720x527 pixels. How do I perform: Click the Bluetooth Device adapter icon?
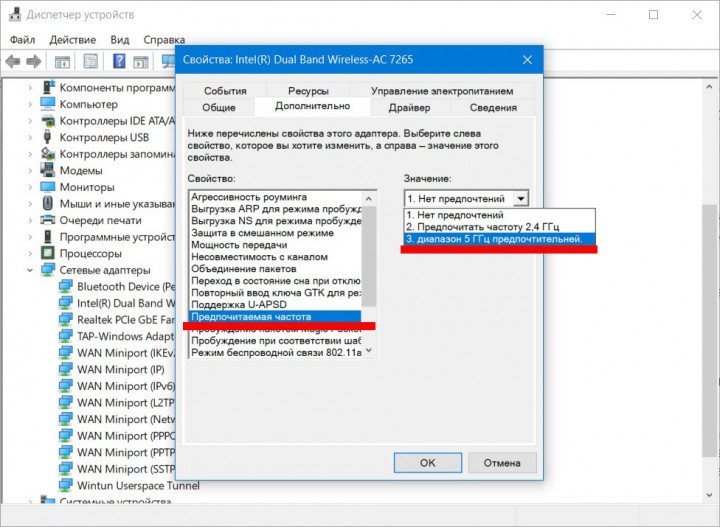(65, 286)
